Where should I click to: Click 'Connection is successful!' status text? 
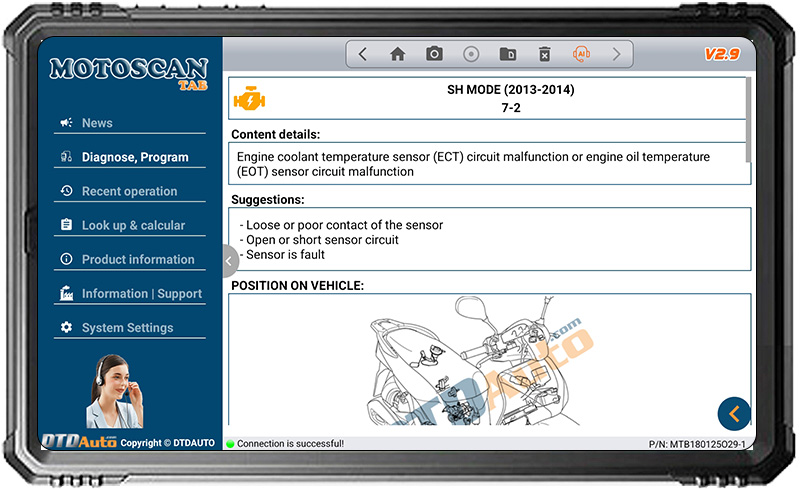pos(290,444)
